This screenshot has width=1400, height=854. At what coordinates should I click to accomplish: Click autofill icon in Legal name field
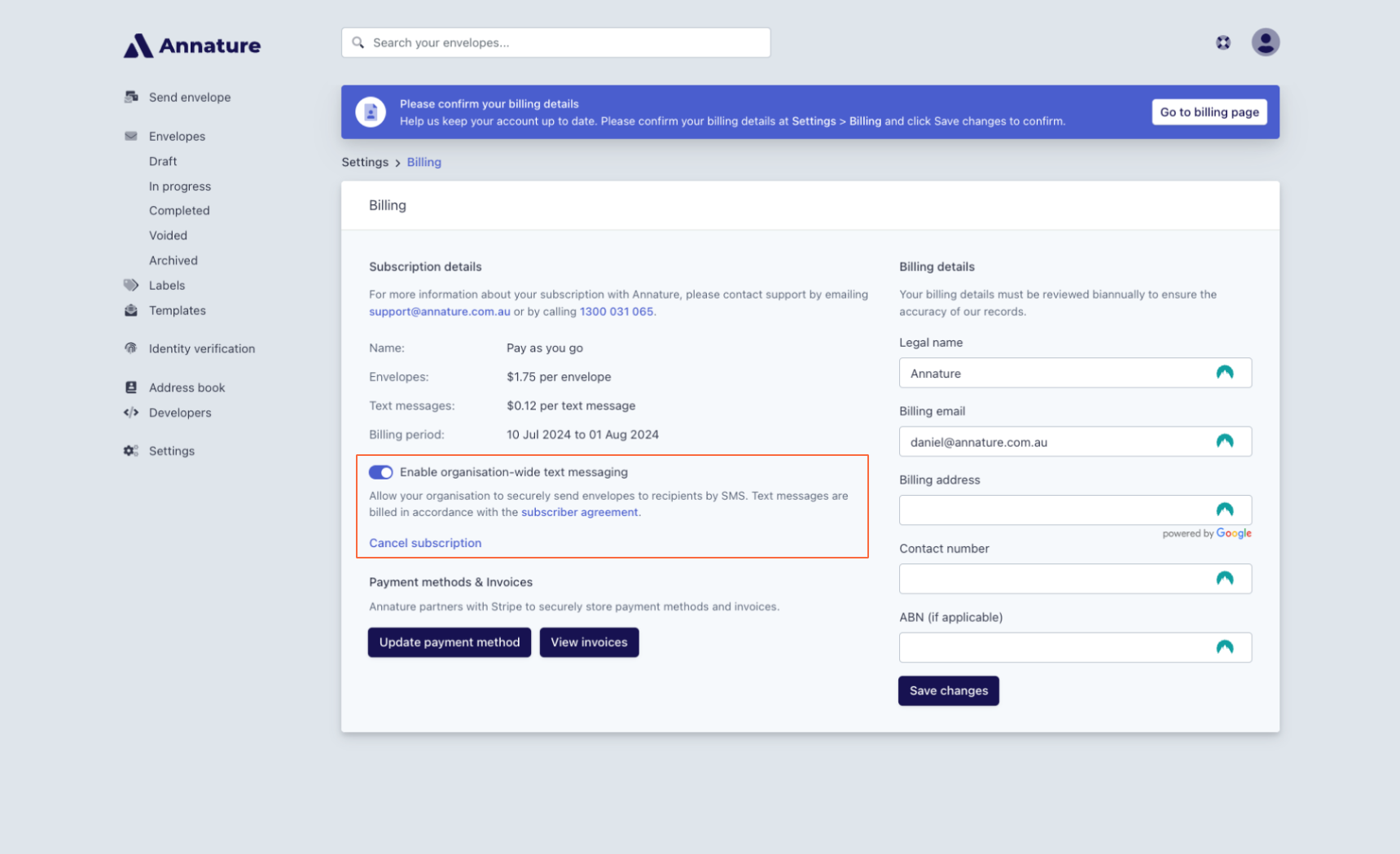1224,373
